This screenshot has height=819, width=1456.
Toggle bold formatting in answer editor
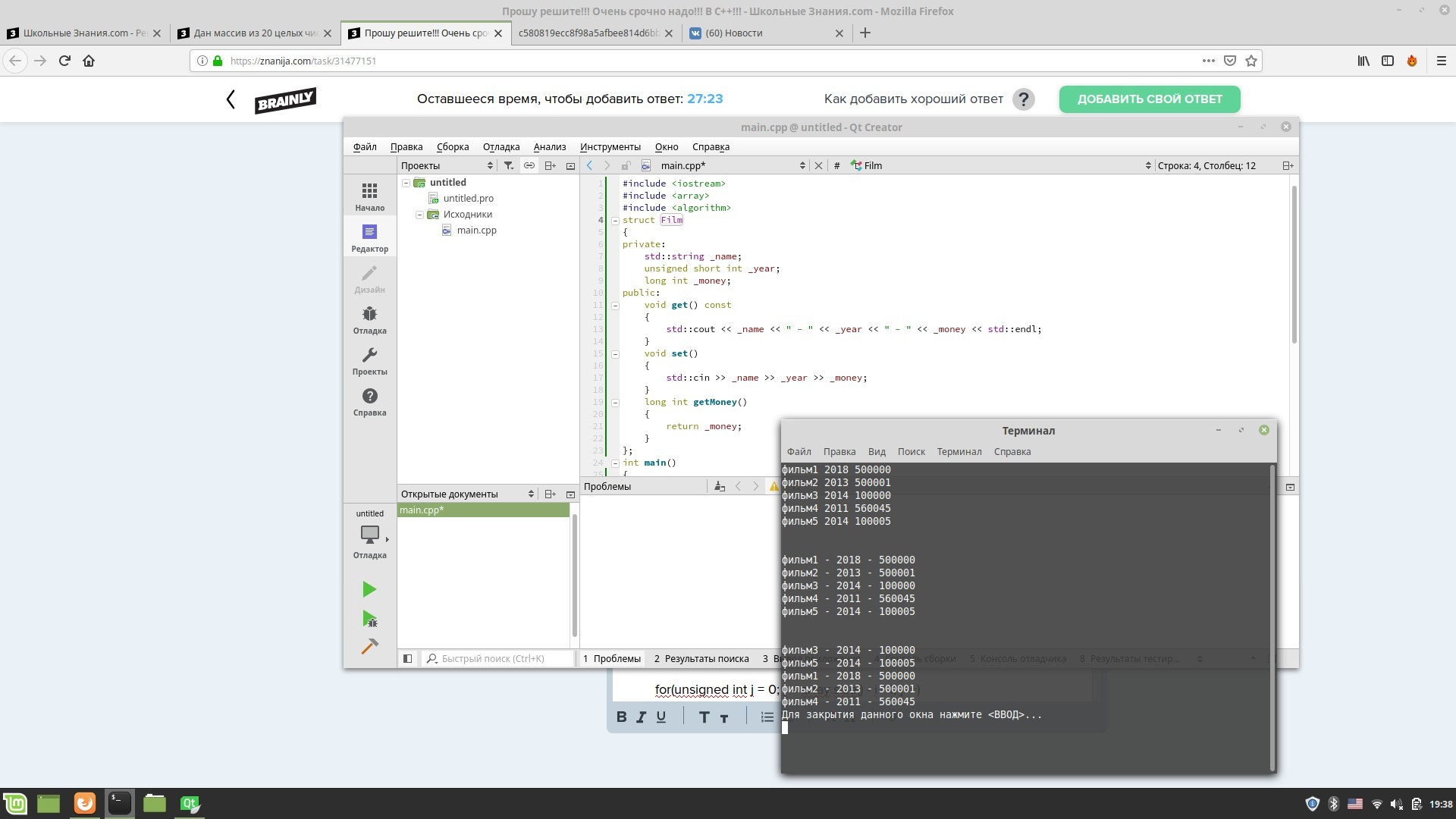click(x=621, y=717)
